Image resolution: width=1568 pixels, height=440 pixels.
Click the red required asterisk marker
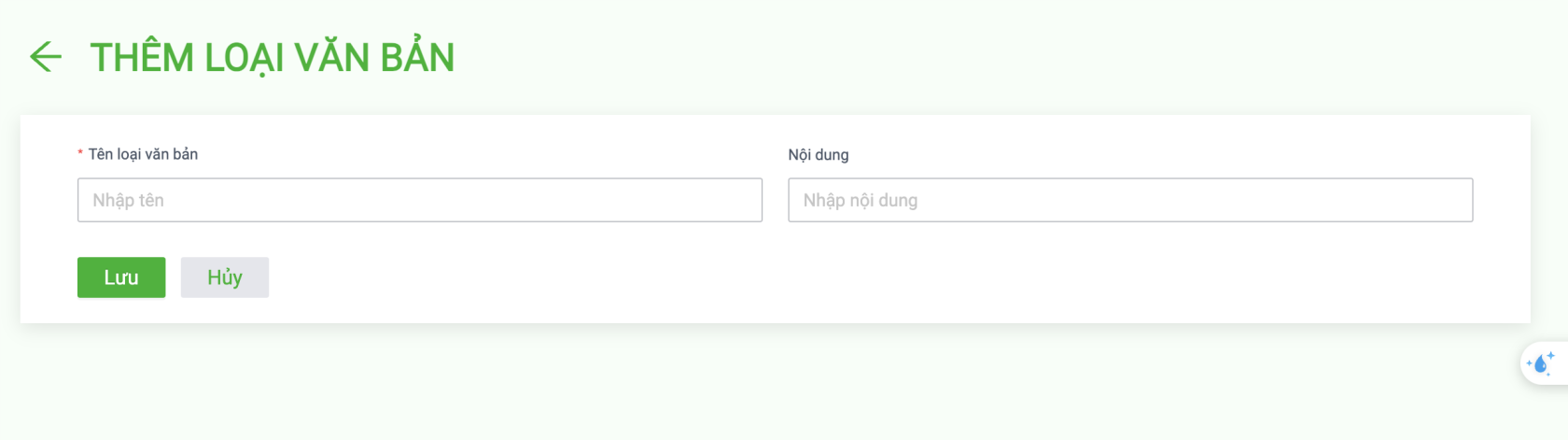80,154
